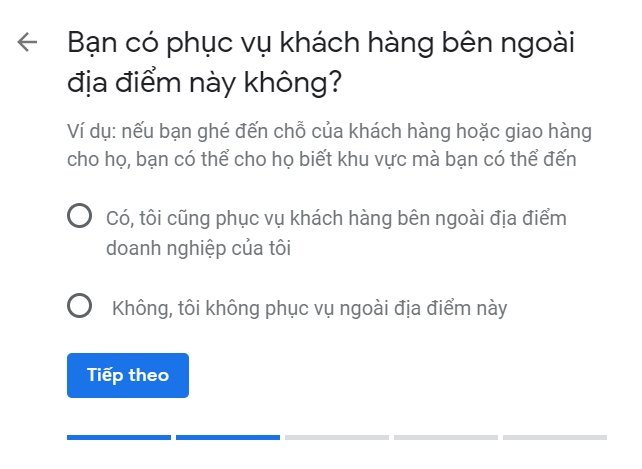Choose the "Không" radio button

click(x=79, y=307)
